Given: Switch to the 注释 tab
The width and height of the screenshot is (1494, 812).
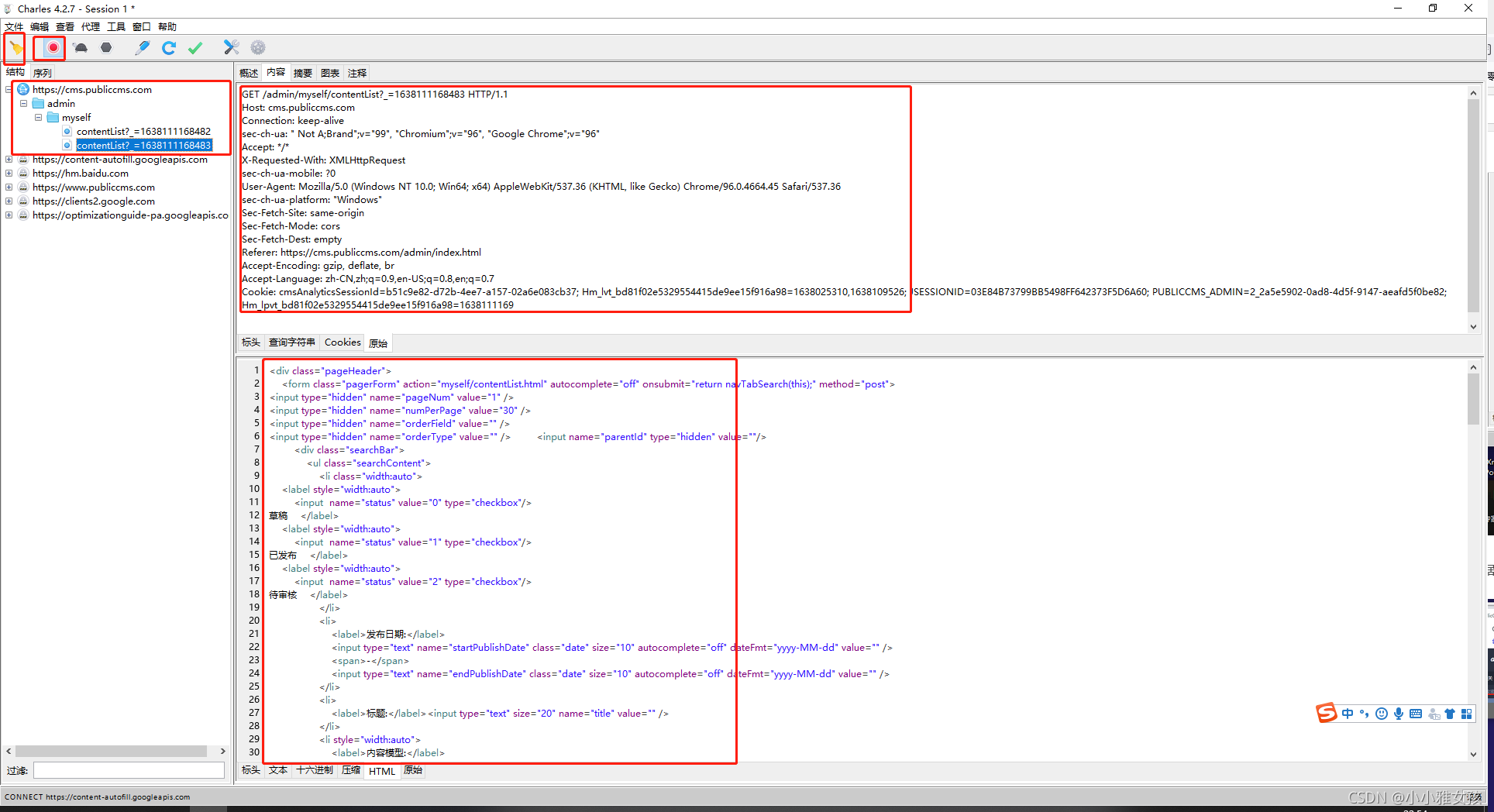Looking at the screenshot, I should (x=357, y=73).
